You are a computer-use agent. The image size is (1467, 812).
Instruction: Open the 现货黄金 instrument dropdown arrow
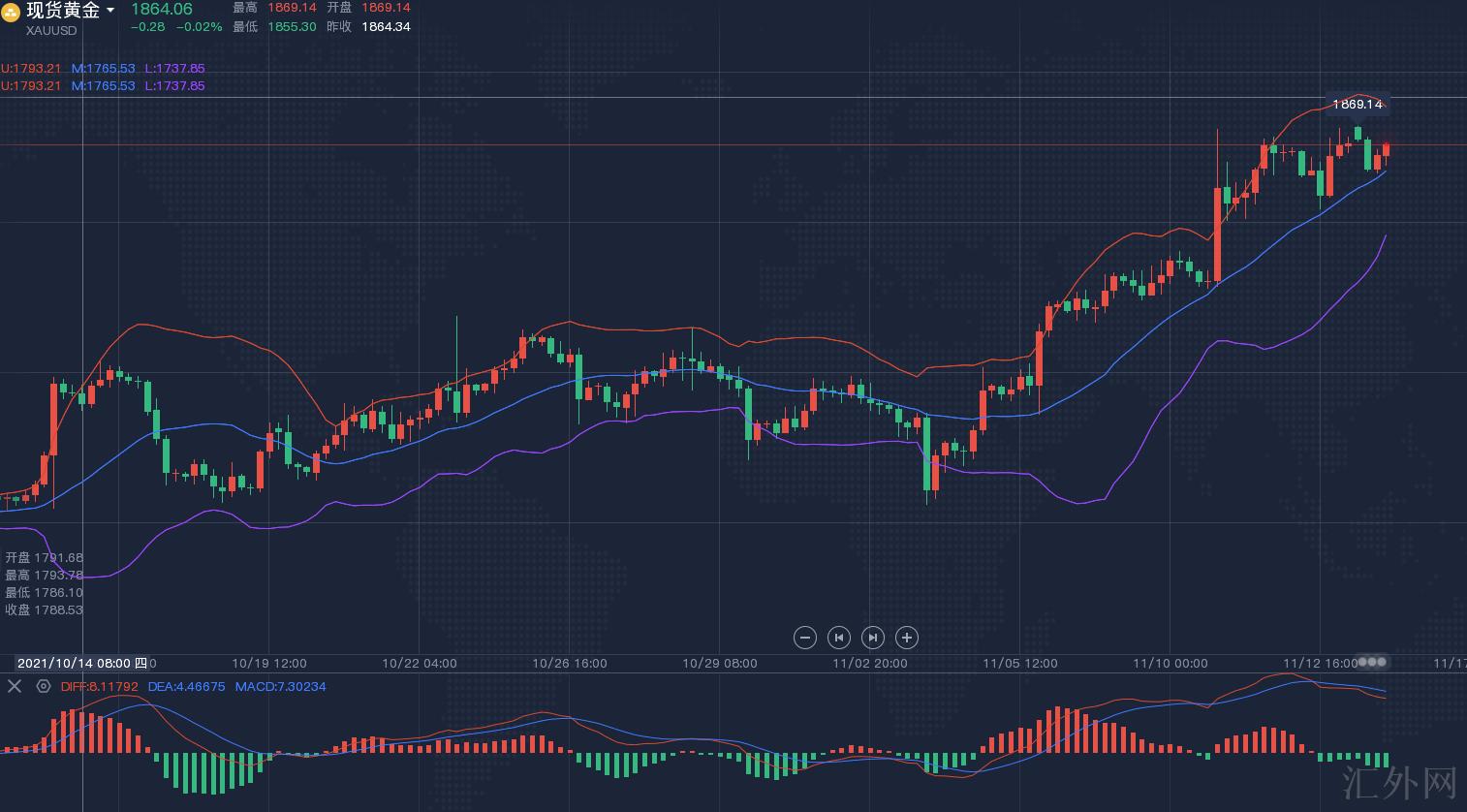tap(110, 11)
